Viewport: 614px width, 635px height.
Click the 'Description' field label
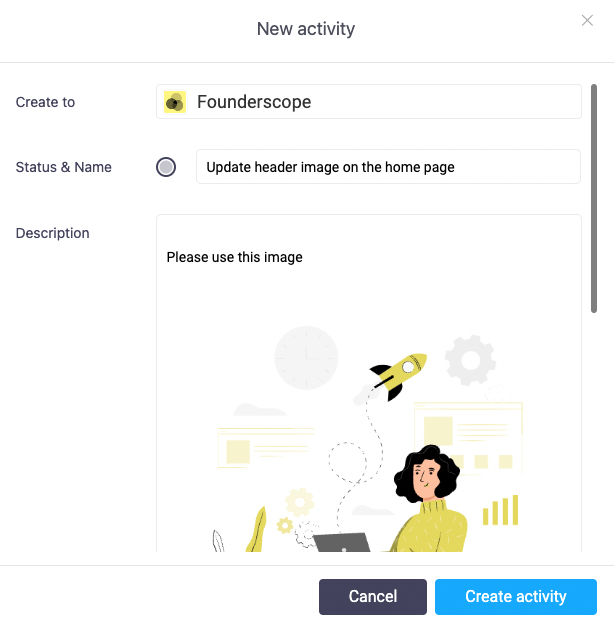53,233
